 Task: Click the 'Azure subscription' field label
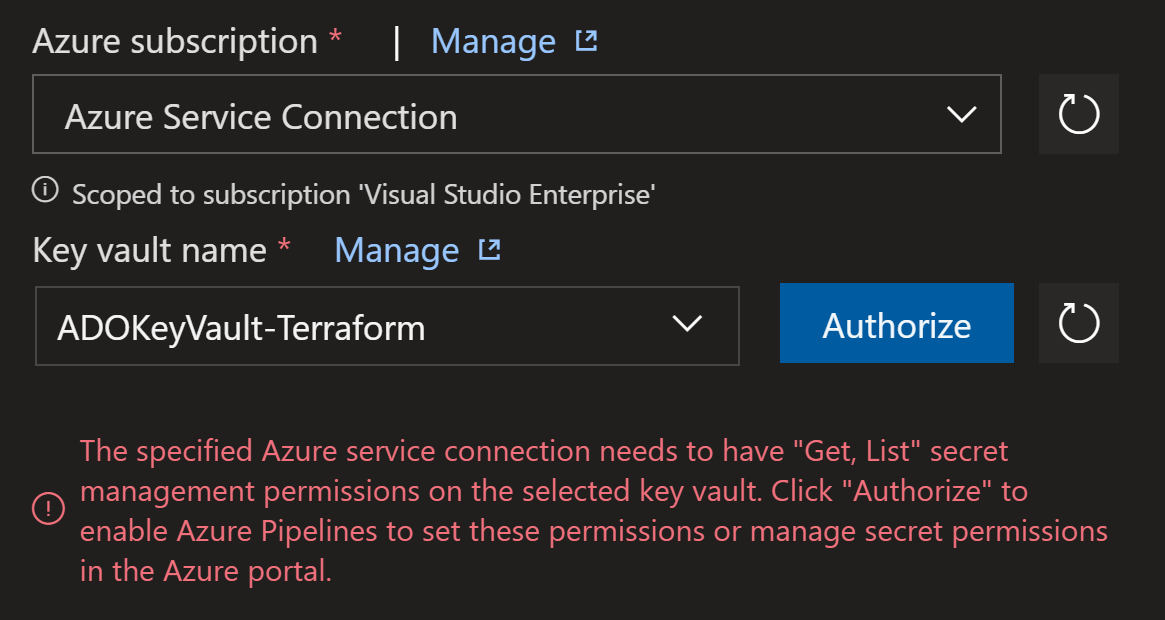point(175,42)
